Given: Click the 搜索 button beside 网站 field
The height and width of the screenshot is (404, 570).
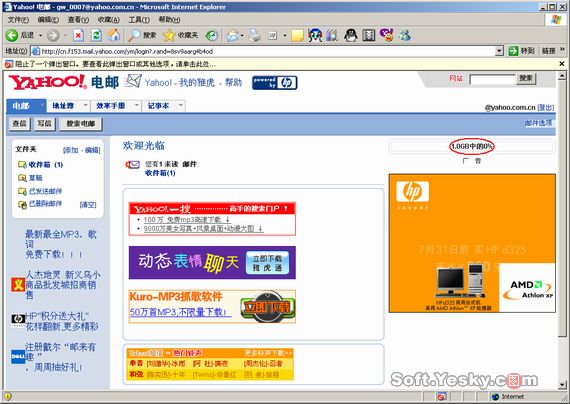Looking at the screenshot, I should pos(526,79).
